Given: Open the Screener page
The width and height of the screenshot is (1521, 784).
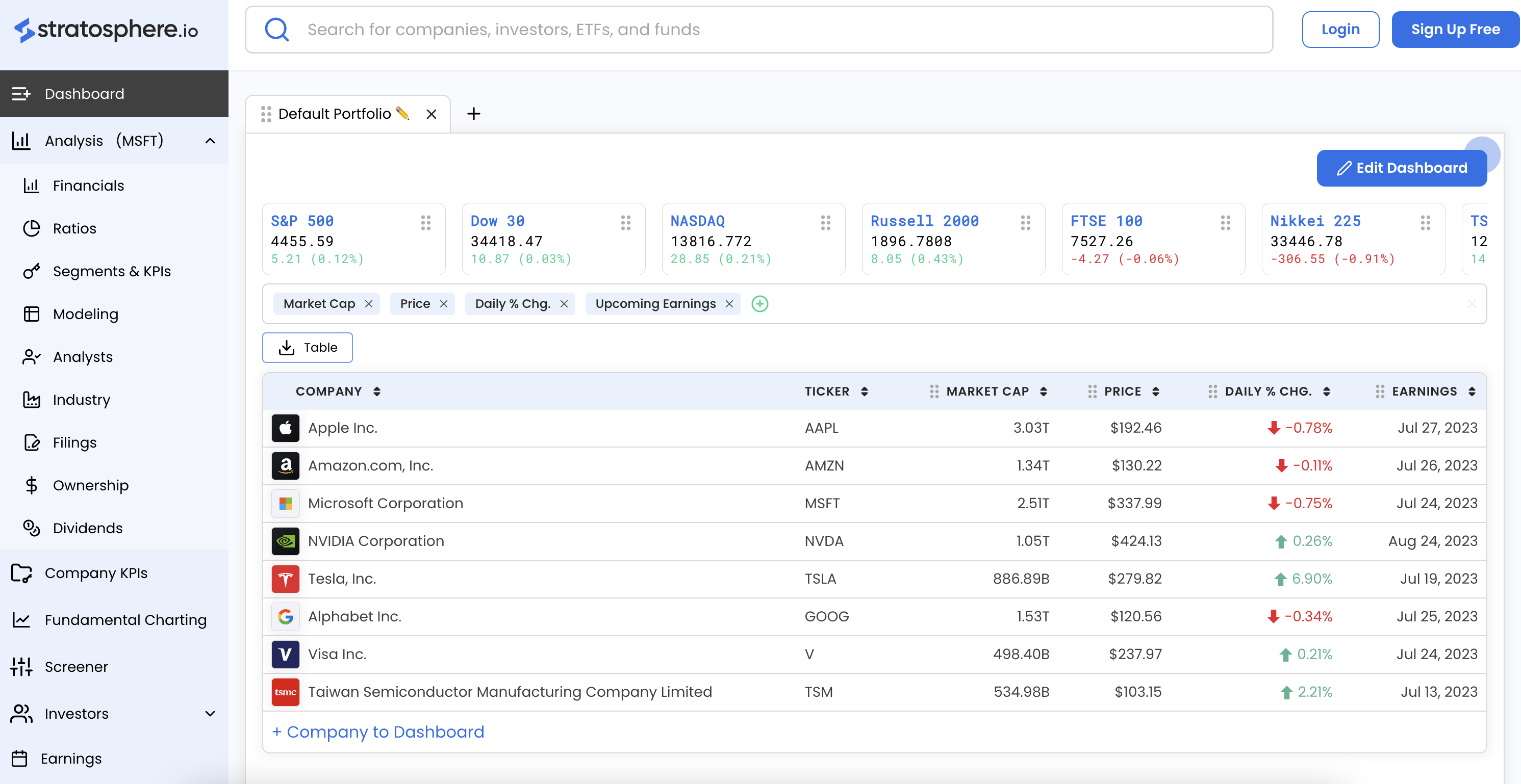Looking at the screenshot, I should tap(76, 667).
